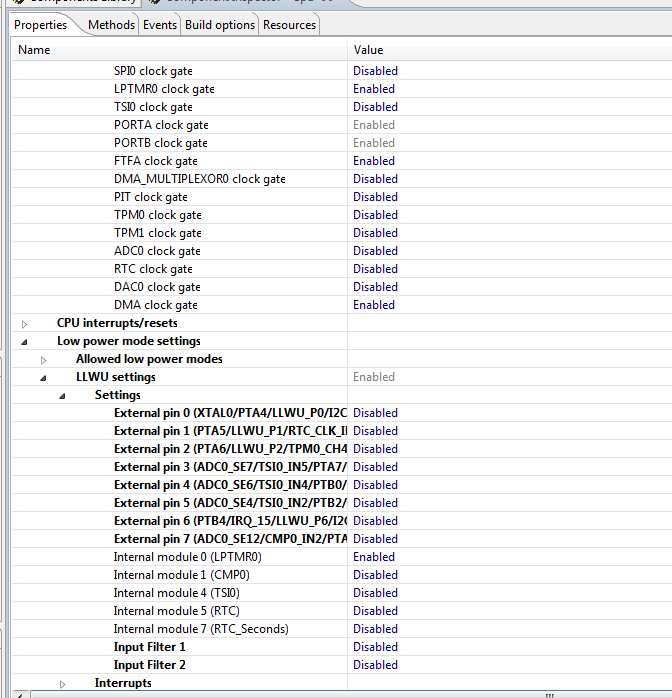Toggle the SPI0 clock gate value
672x698 pixels.
[x=375, y=71]
